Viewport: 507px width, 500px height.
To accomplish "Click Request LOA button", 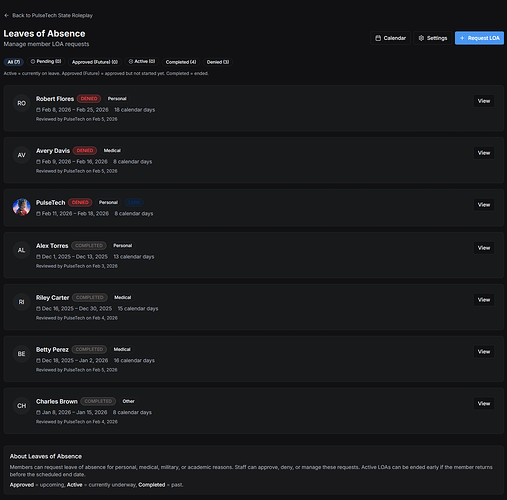I will pos(479,38).
